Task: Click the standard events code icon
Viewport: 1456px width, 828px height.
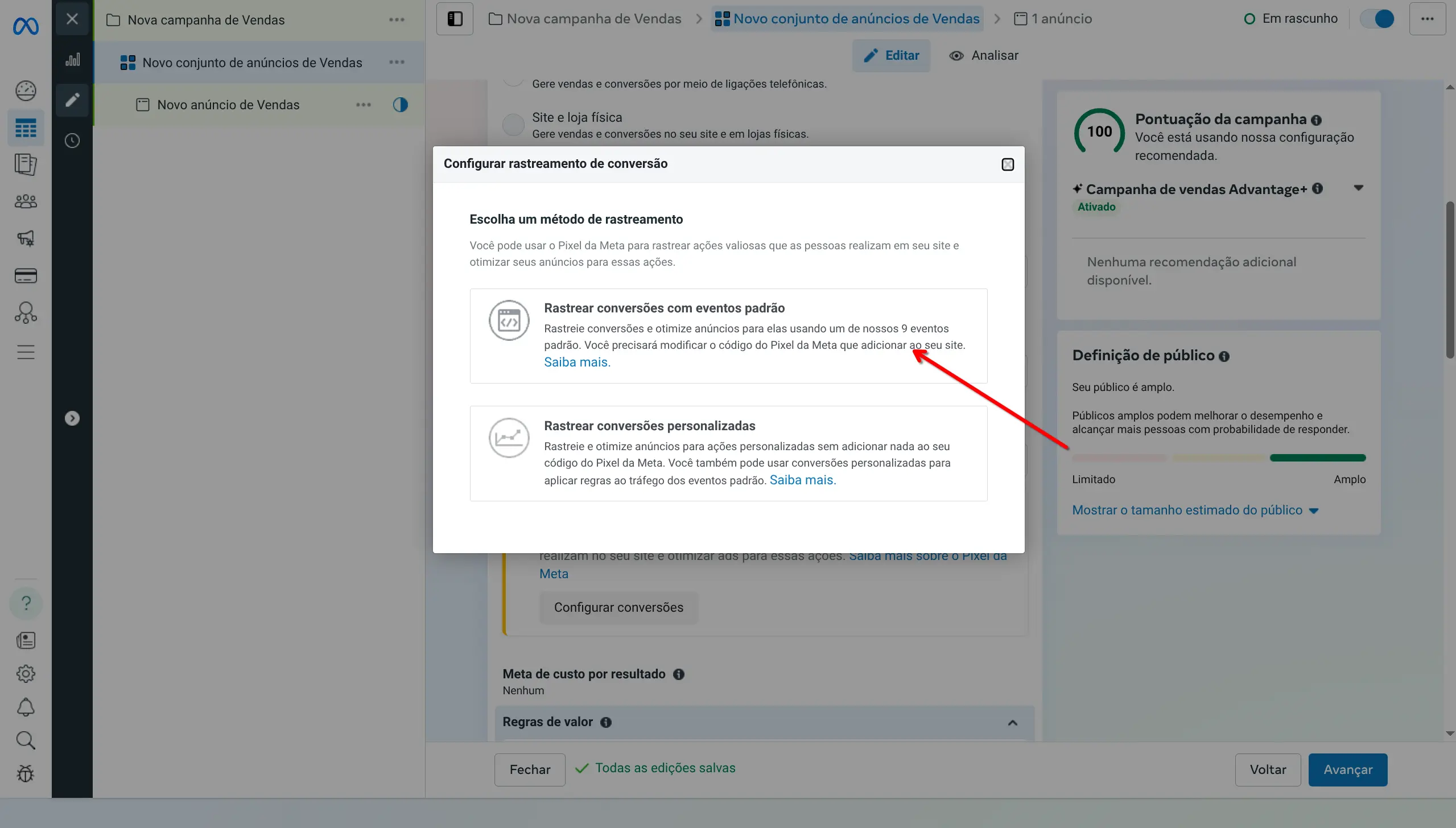Action: tap(509, 320)
